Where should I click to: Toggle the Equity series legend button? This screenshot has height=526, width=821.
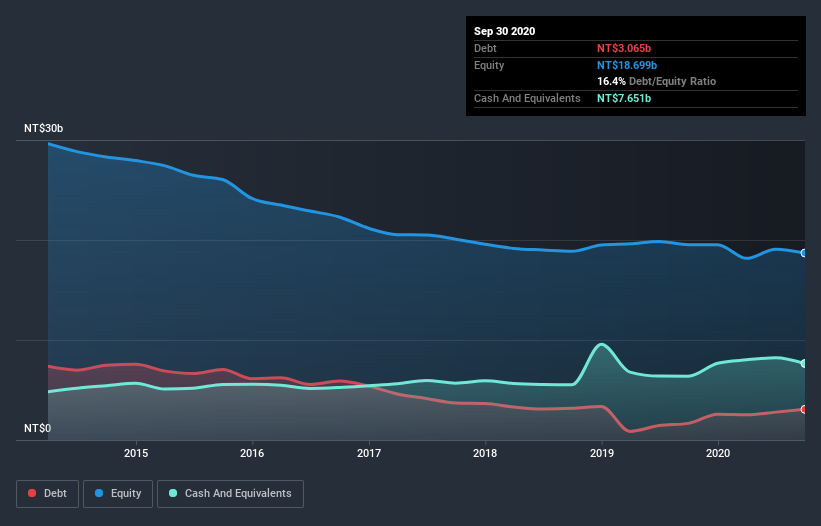[118, 494]
